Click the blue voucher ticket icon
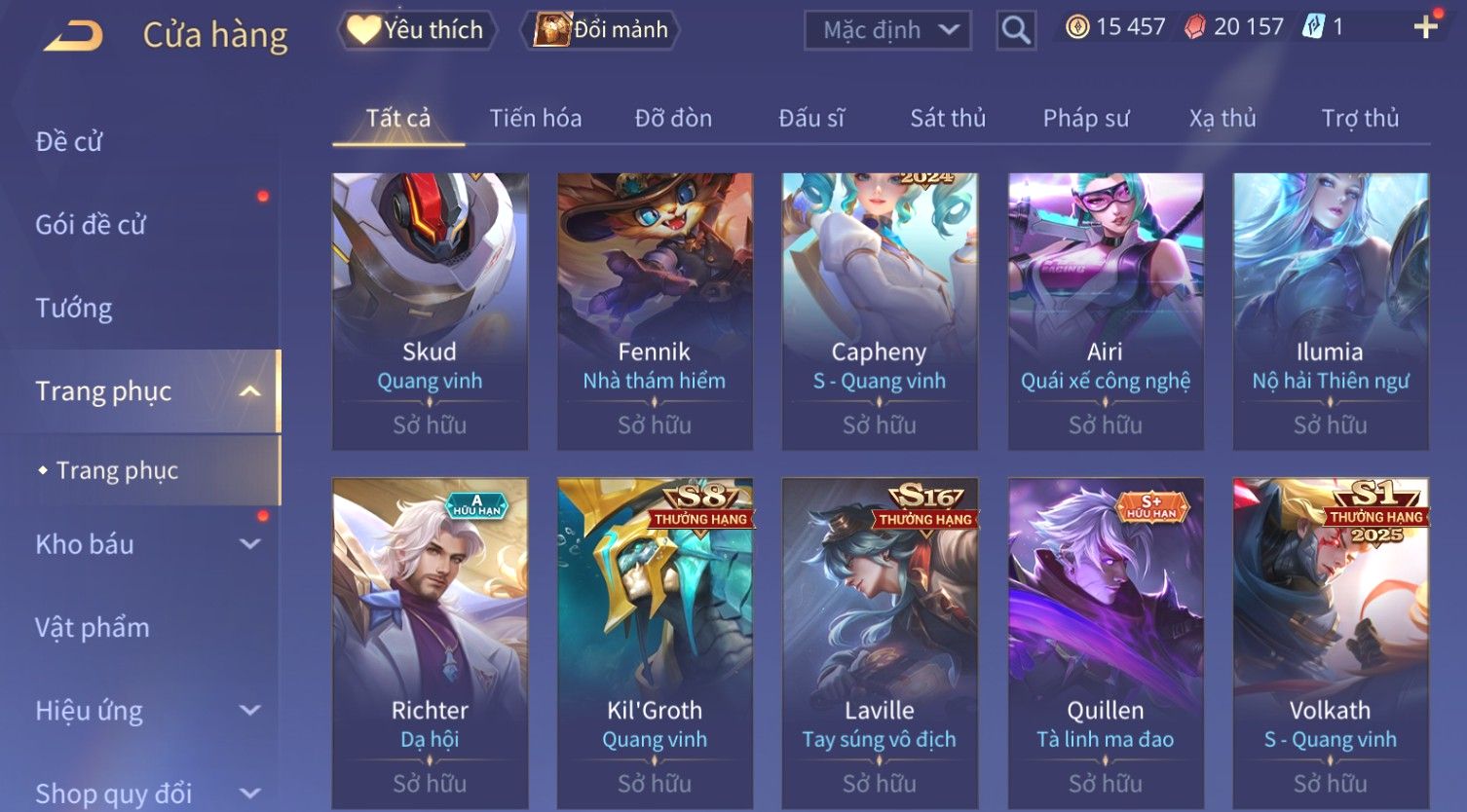Screen dimensions: 1467x812 click(x=1313, y=27)
